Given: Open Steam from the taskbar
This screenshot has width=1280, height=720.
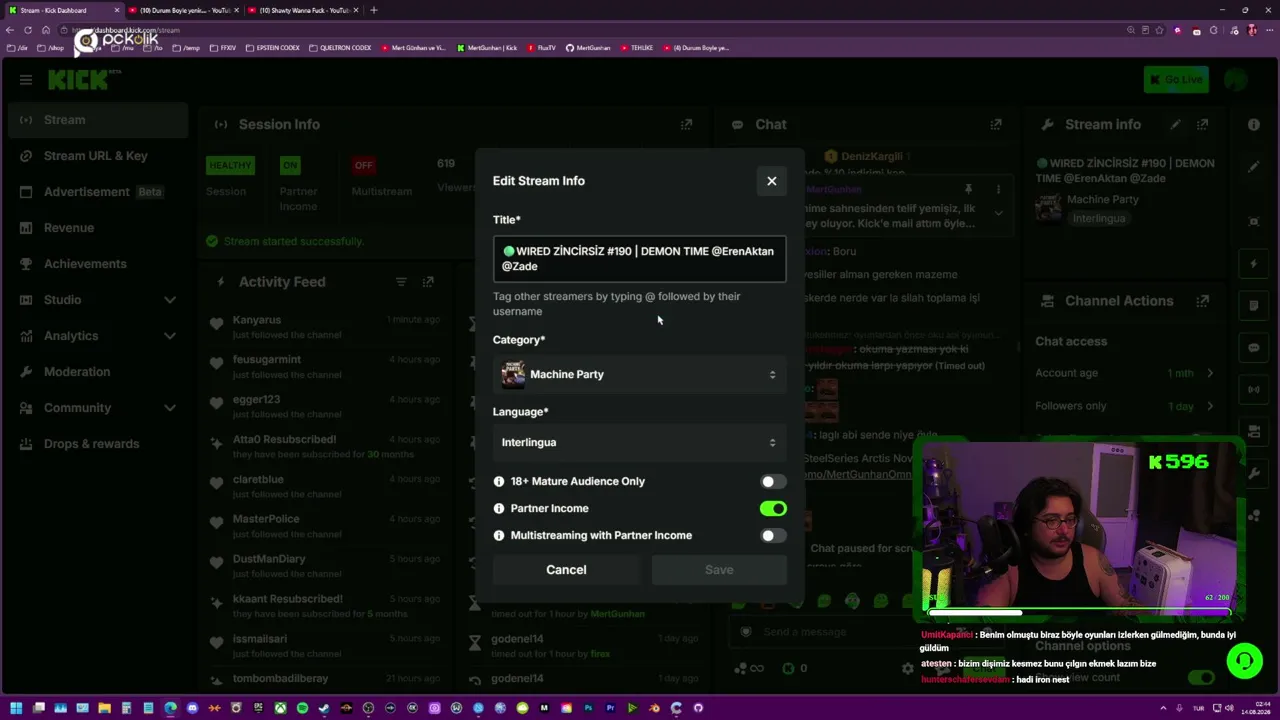Looking at the screenshot, I should pyautogui.click(x=324, y=708).
